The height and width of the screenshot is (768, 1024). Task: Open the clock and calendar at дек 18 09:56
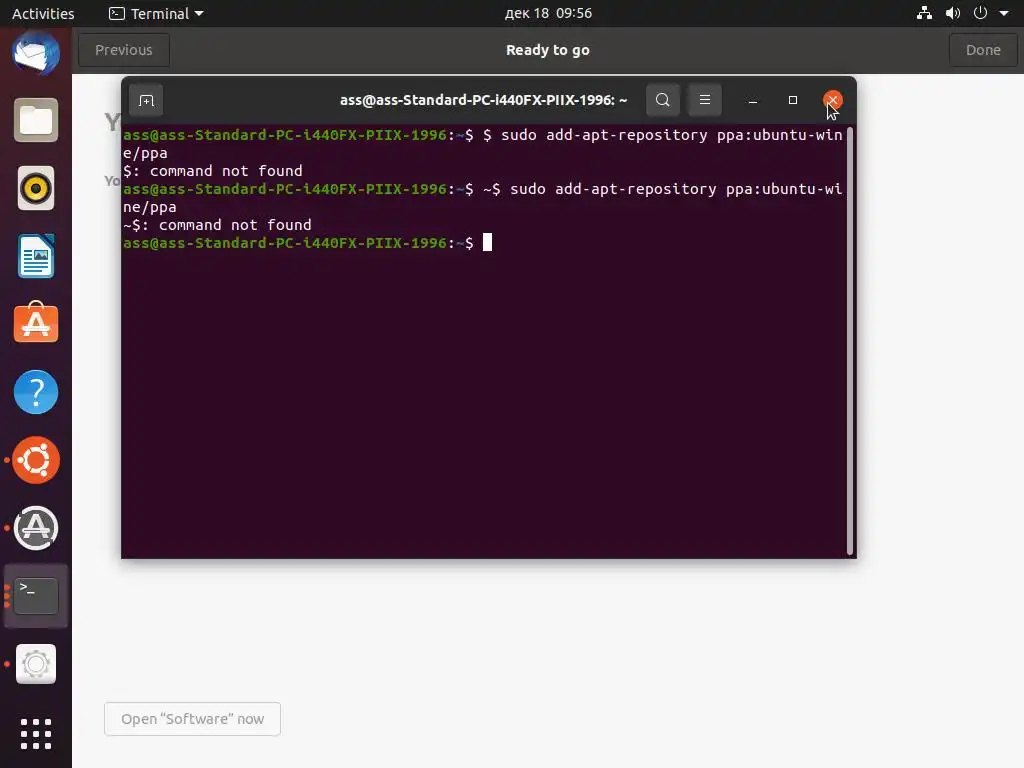549,13
